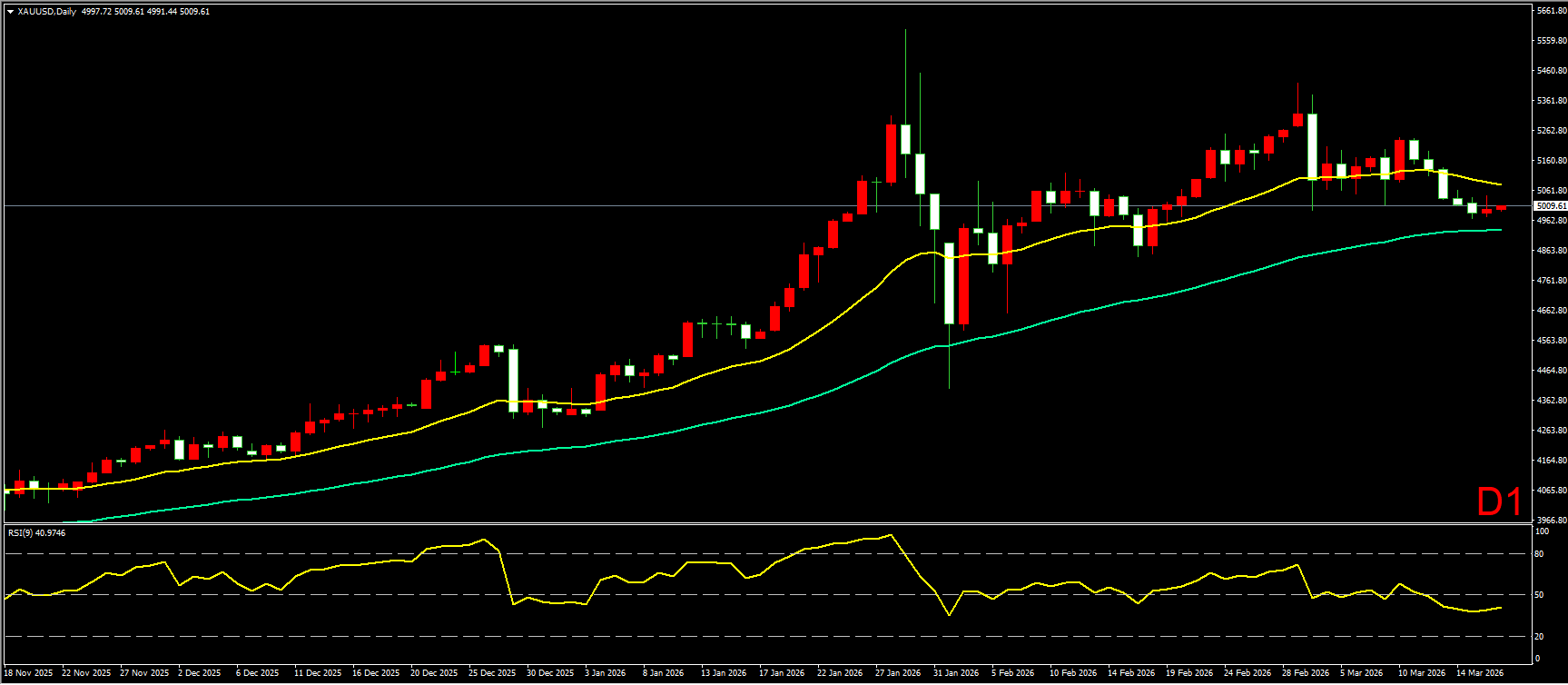Image resolution: width=1568 pixels, height=685 pixels.
Task: Click the 25 Dec 2025 date label
Action: [x=491, y=673]
